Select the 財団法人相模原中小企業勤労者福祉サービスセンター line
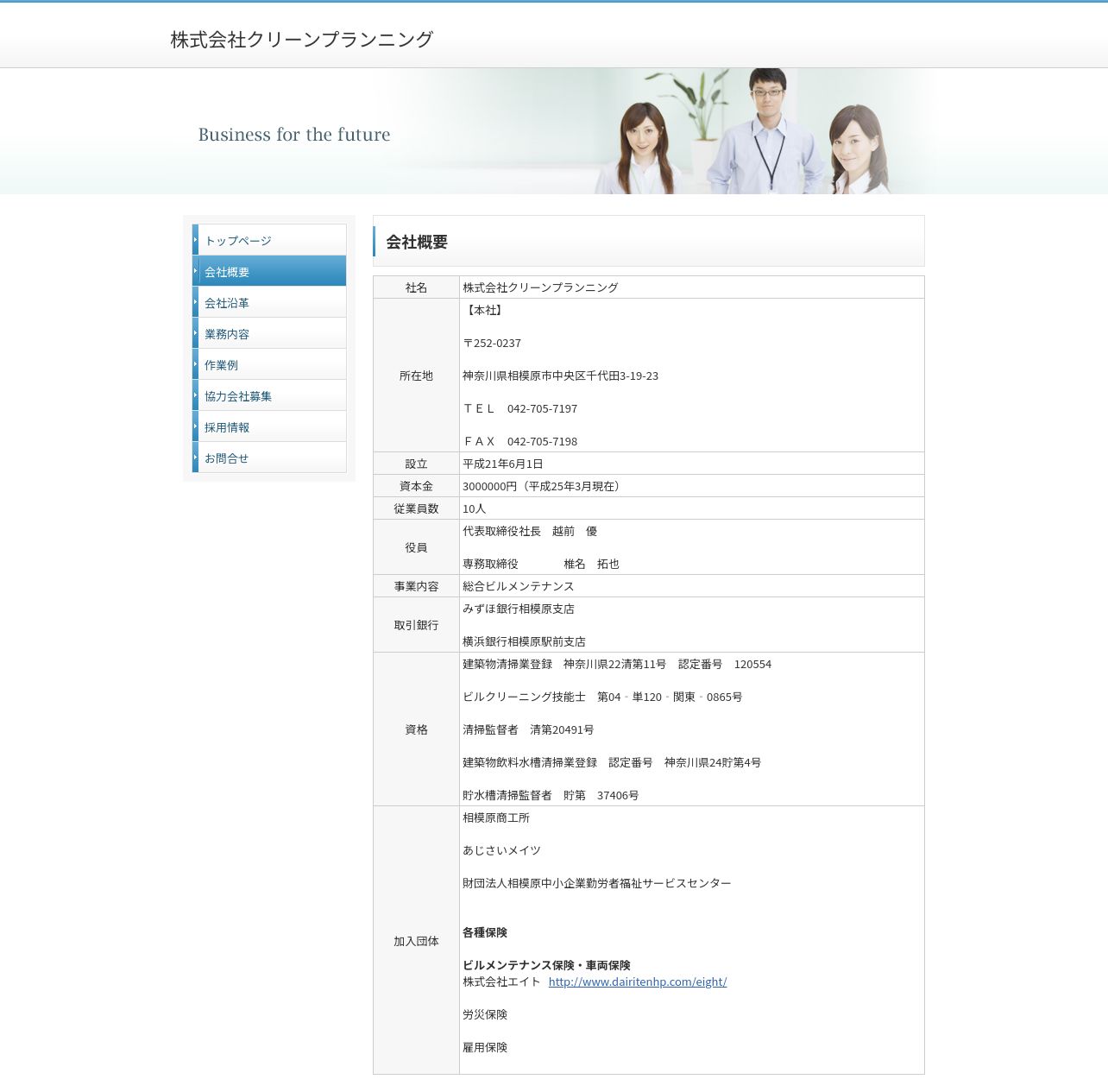 pyautogui.click(x=597, y=883)
